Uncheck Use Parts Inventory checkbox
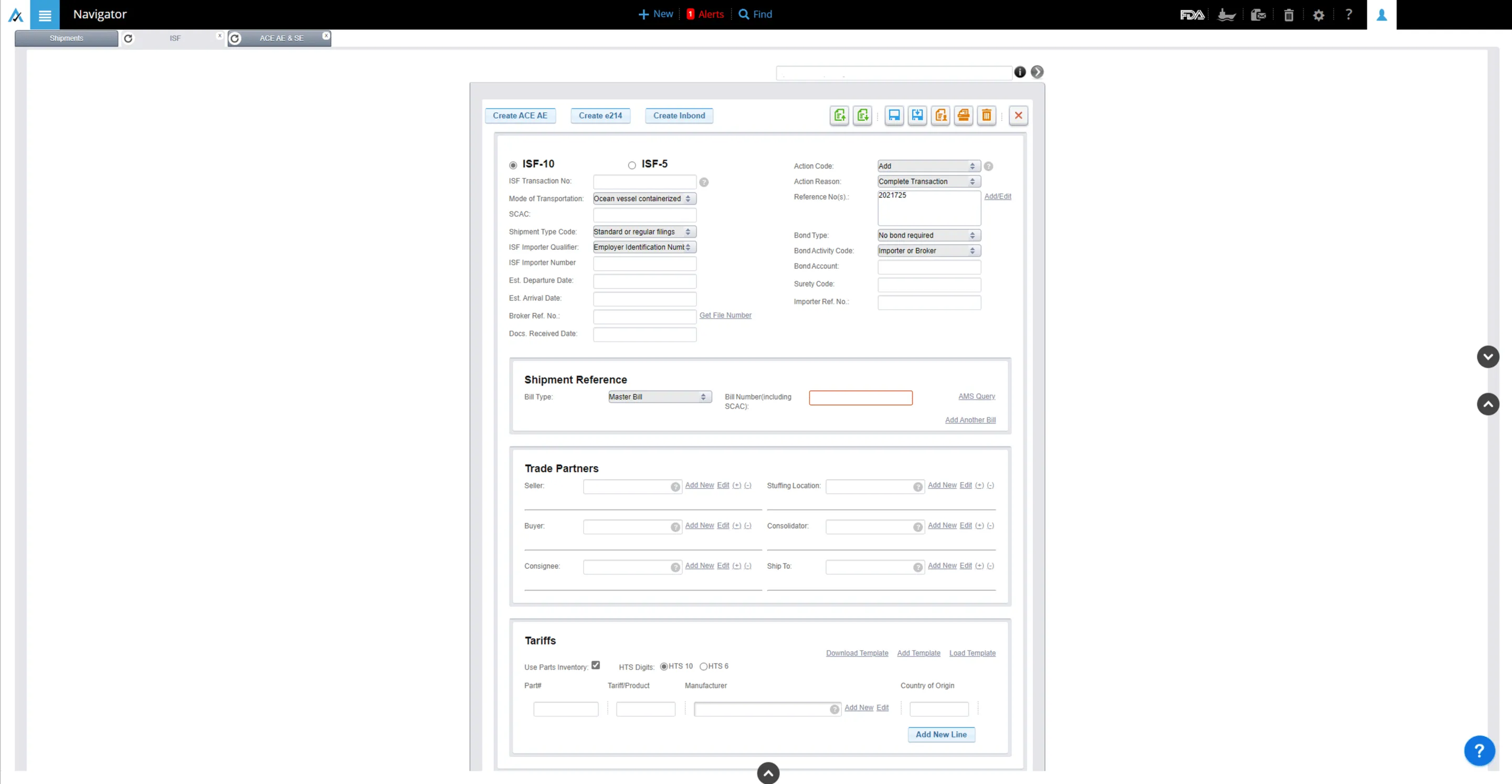 595,665
